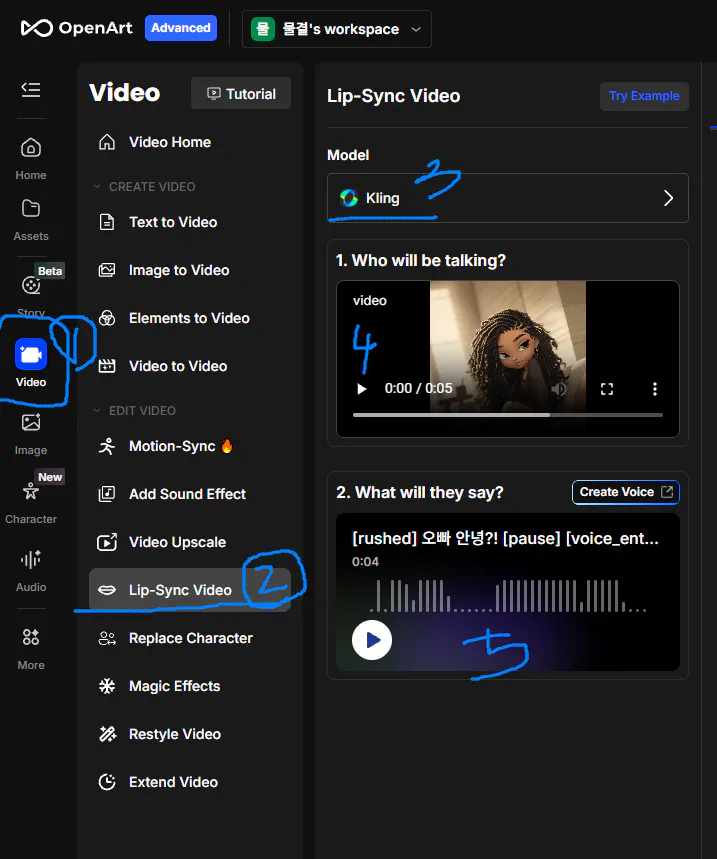717x859 pixels.
Task: Open Text to Video
Action: [x=190, y=222]
